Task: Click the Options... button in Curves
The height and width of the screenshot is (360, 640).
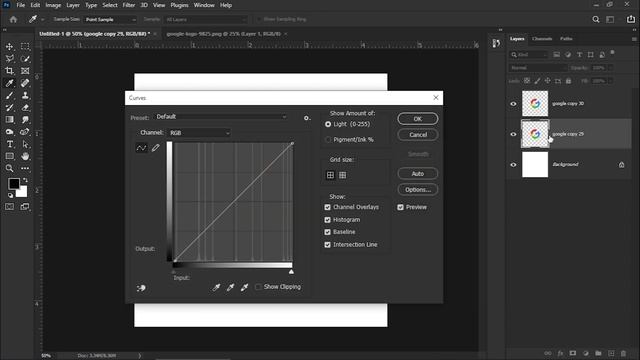Action: pos(418,189)
